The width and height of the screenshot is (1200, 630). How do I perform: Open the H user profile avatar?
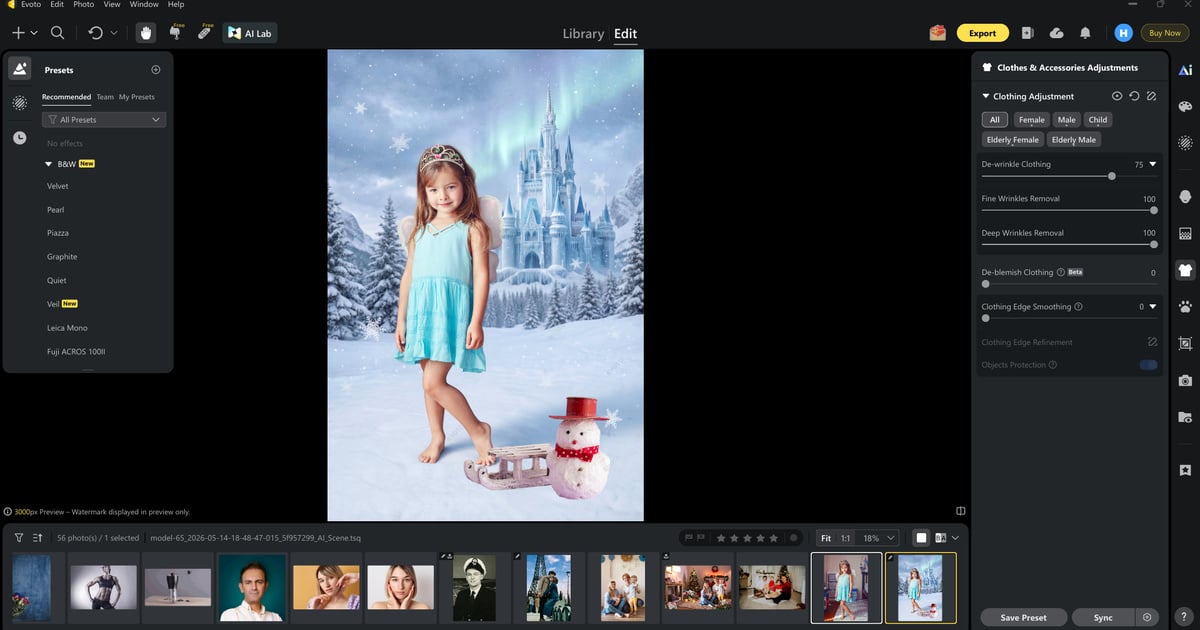(1123, 33)
